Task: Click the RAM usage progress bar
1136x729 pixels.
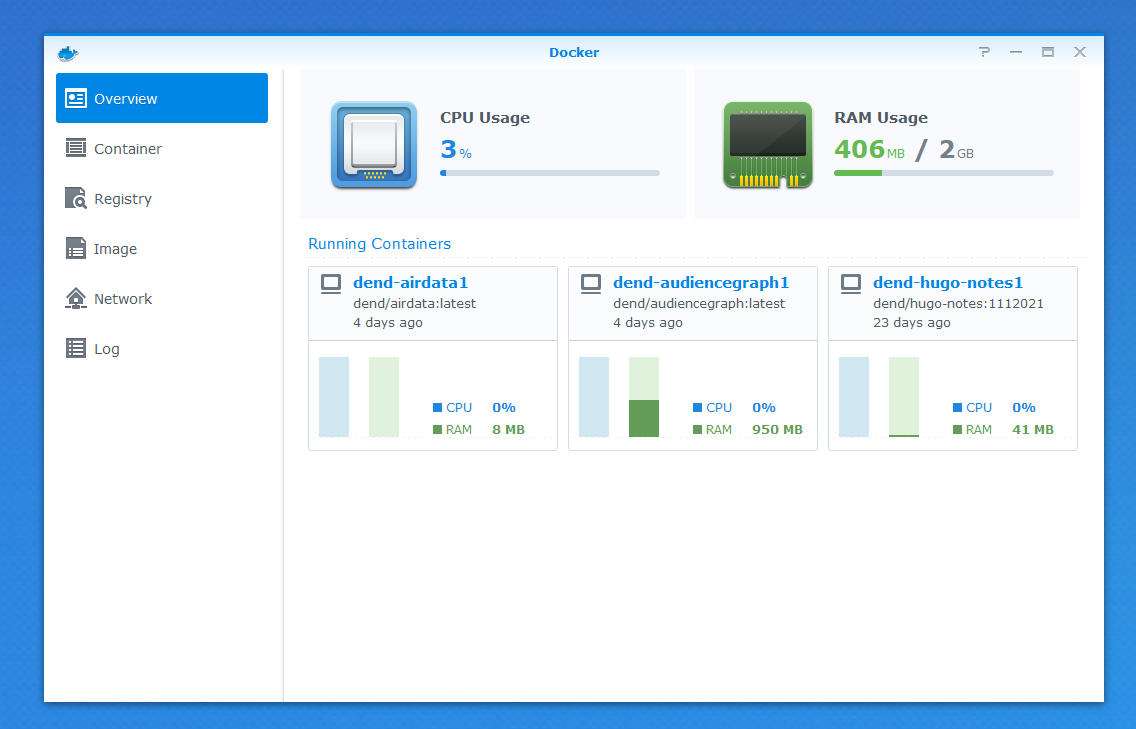Action: 943,173
